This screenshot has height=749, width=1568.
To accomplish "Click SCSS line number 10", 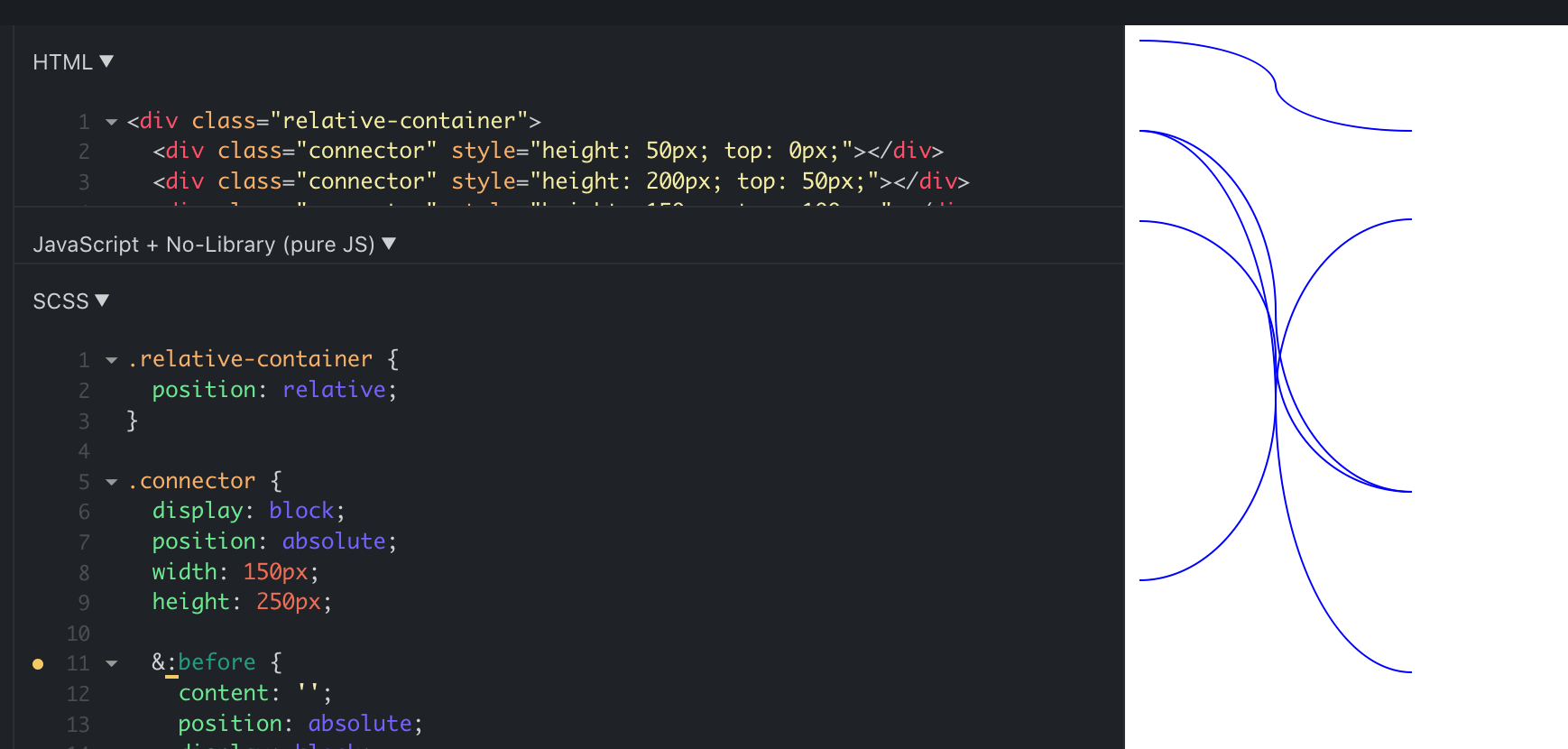I will click(x=78, y=633).
